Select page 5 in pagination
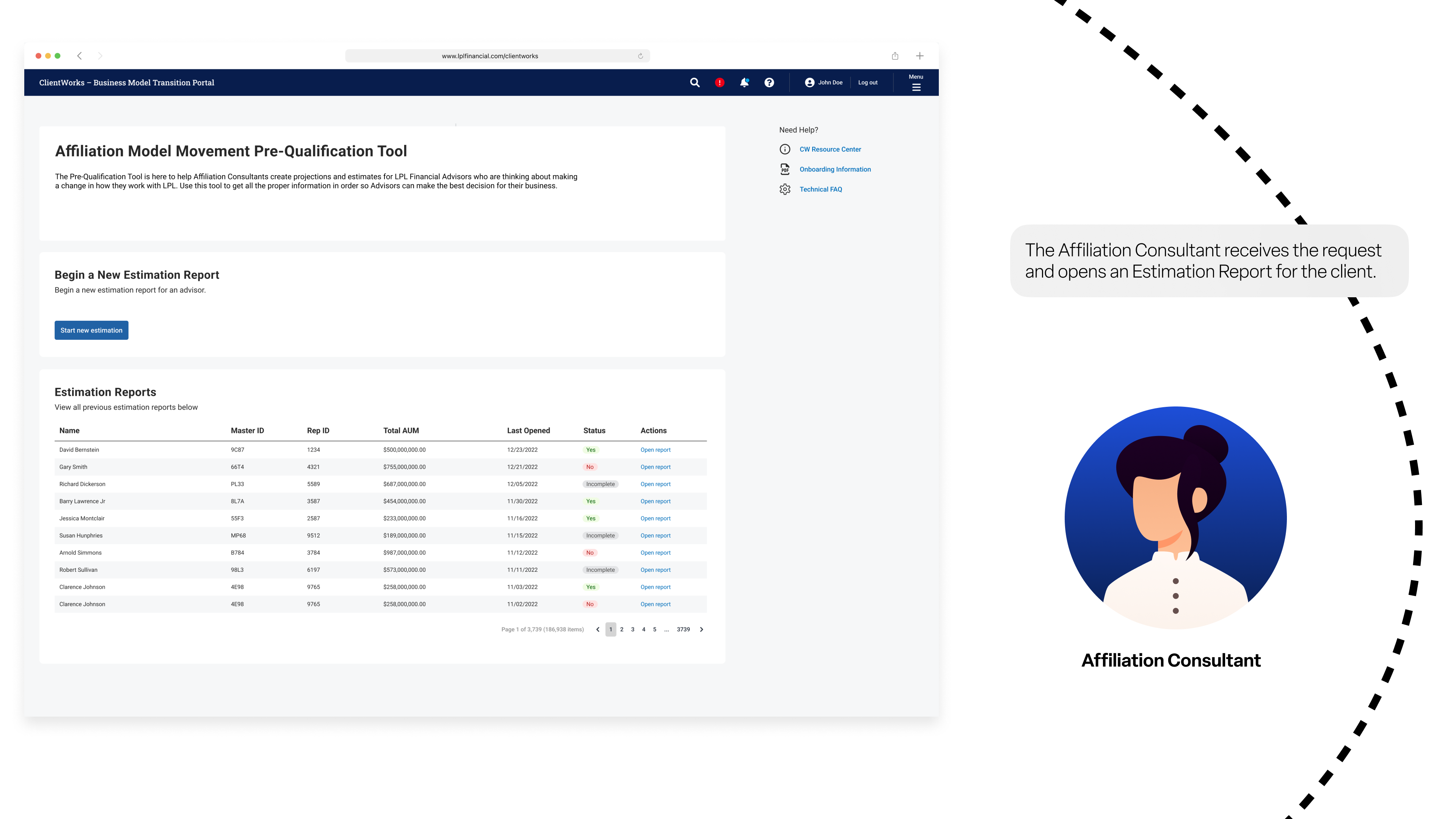The width and height of the screenshot is (1456, 819). click(654, 629)
